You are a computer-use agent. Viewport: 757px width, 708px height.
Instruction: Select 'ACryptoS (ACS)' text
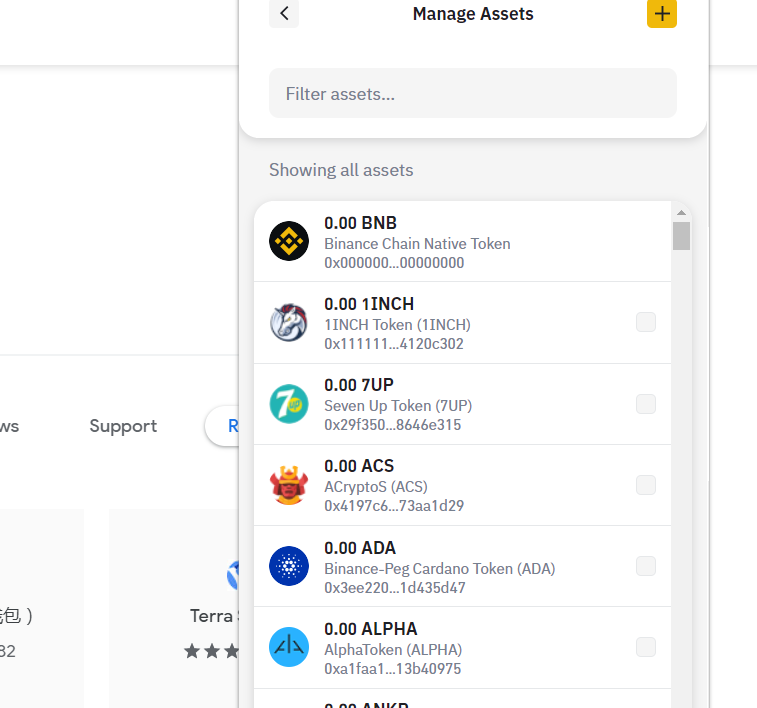[376, 487]
